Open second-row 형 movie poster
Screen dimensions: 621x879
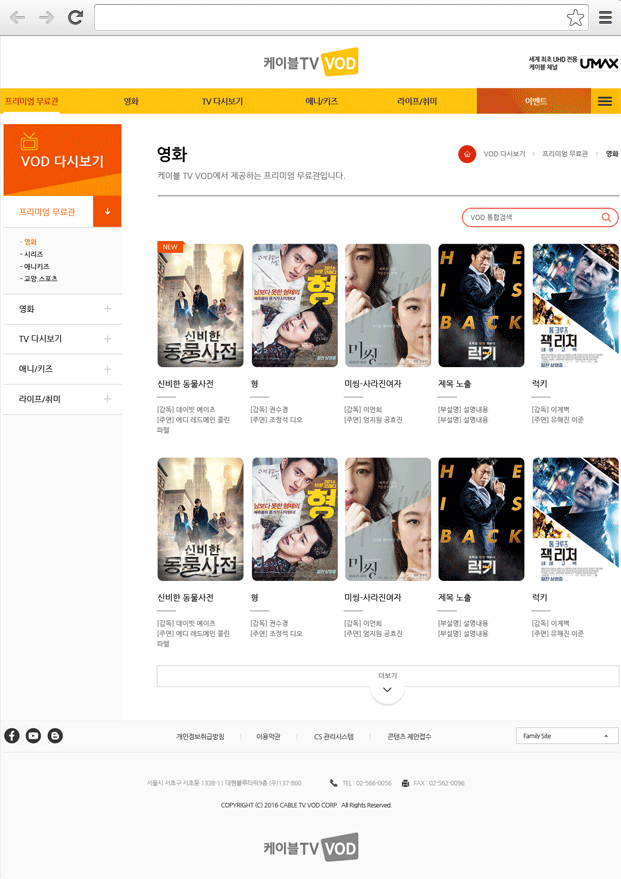(x=295, y=519)
